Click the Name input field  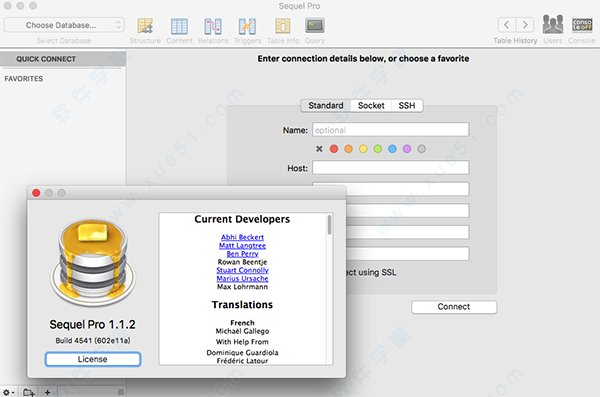(x=391, y=130)
